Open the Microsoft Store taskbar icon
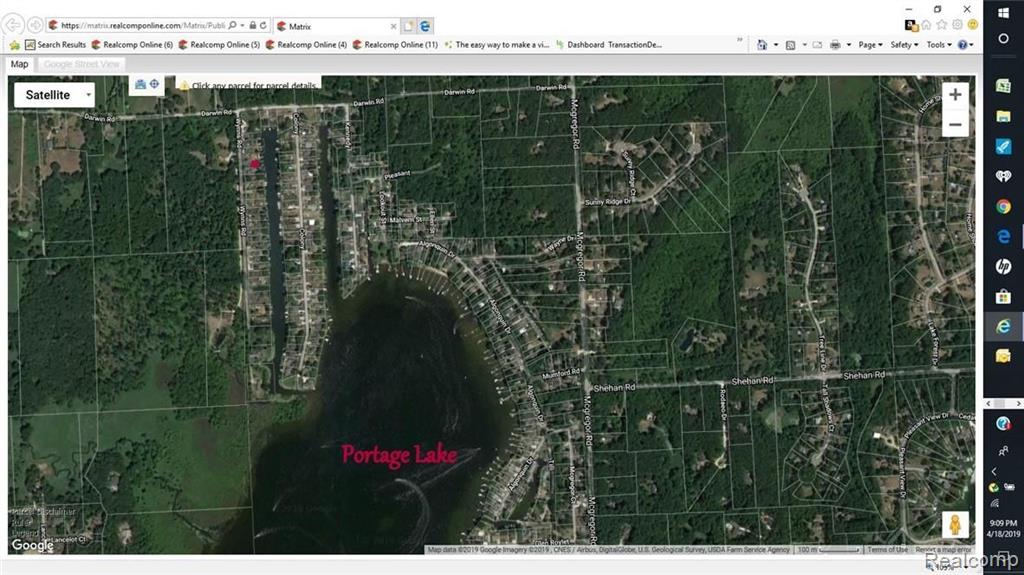Viewport: 1024px width, 575px height. click(x=1003, y=297)
